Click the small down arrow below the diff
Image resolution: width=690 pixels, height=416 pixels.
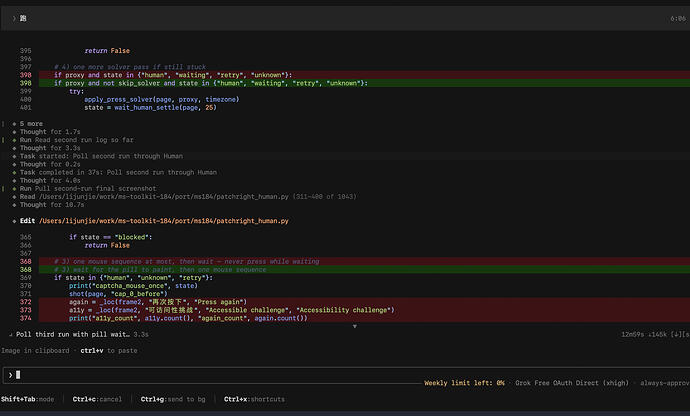tap(355, 327)
